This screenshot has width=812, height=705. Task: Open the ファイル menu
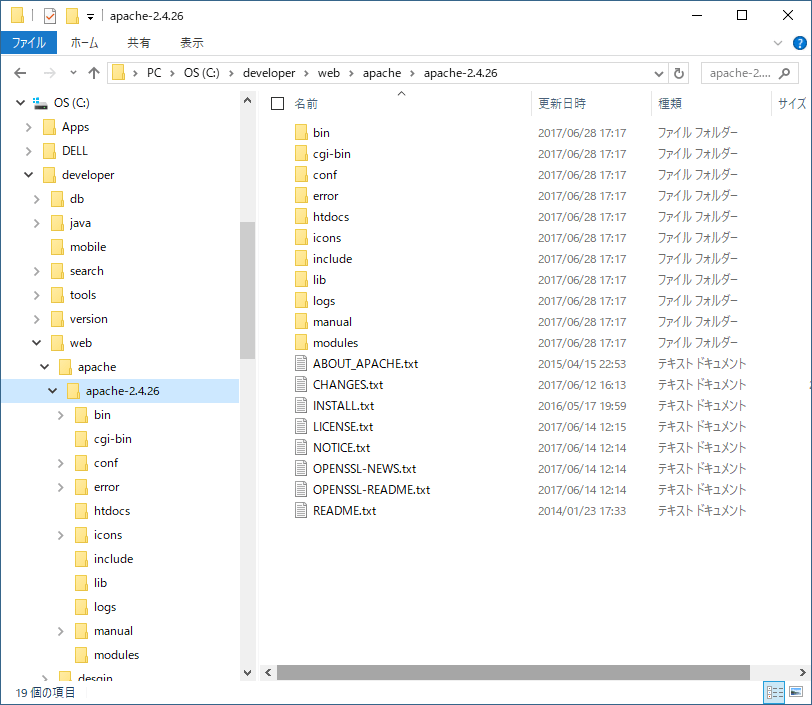tap(29, 43)
